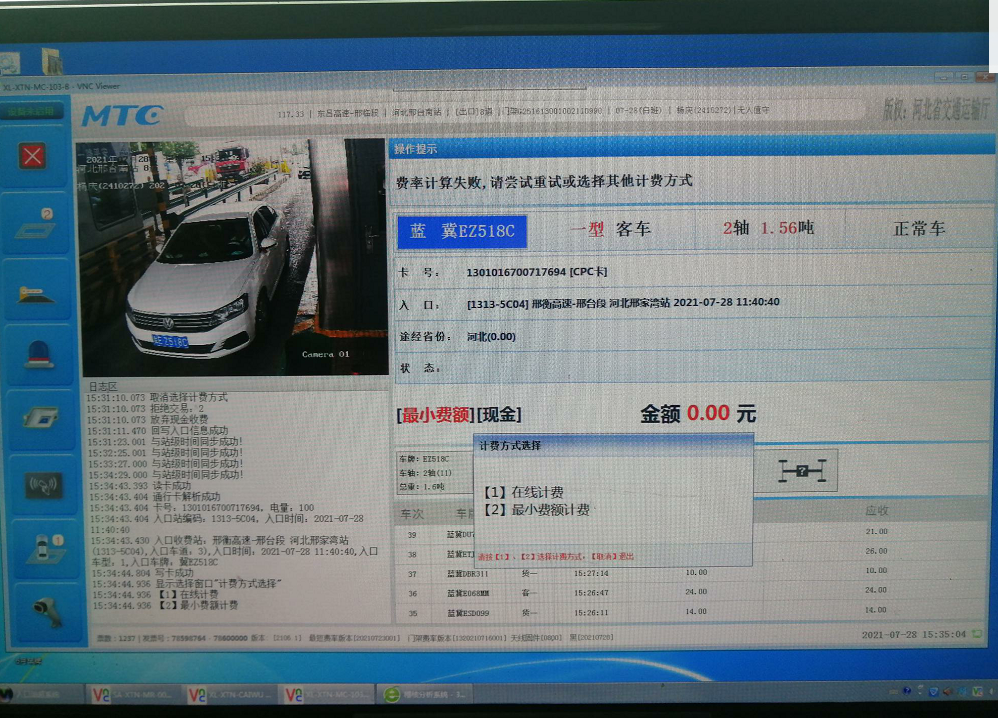Click log entry 15:34:44.804 写卡成功
998x718 pixels.
click(x=143, y=573)
